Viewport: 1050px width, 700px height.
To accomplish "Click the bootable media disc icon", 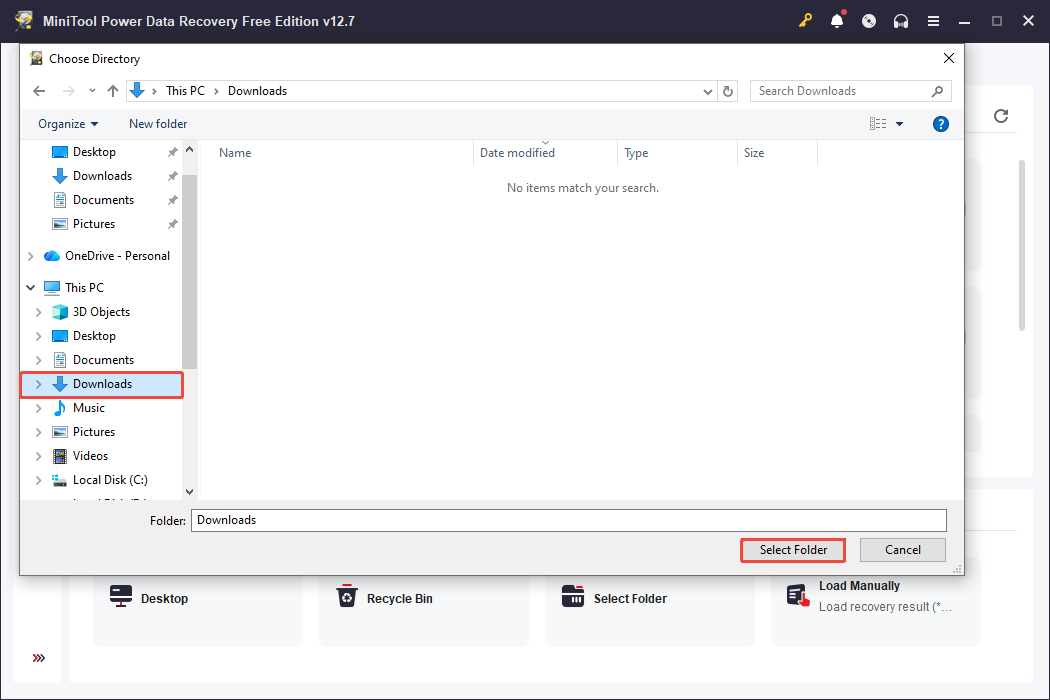I will click(868, 20).
